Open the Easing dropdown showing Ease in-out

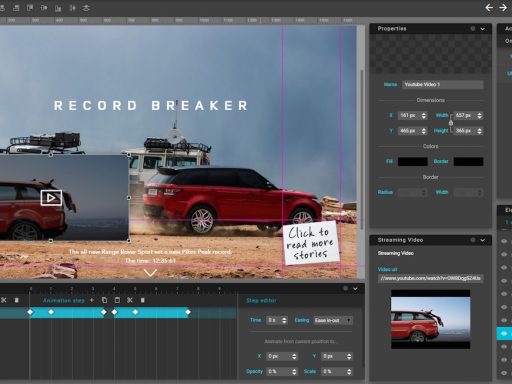click(x=333, y=320)
